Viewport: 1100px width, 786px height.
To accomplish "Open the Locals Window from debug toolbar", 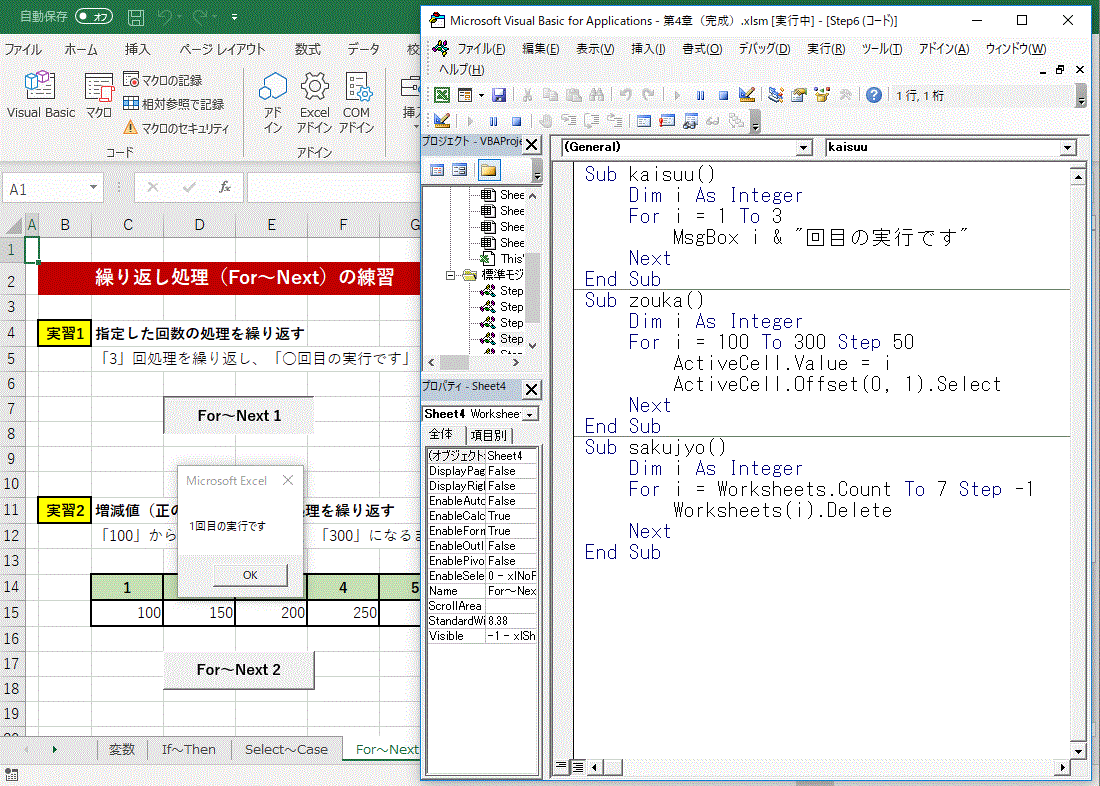I will tap(643, 121).
